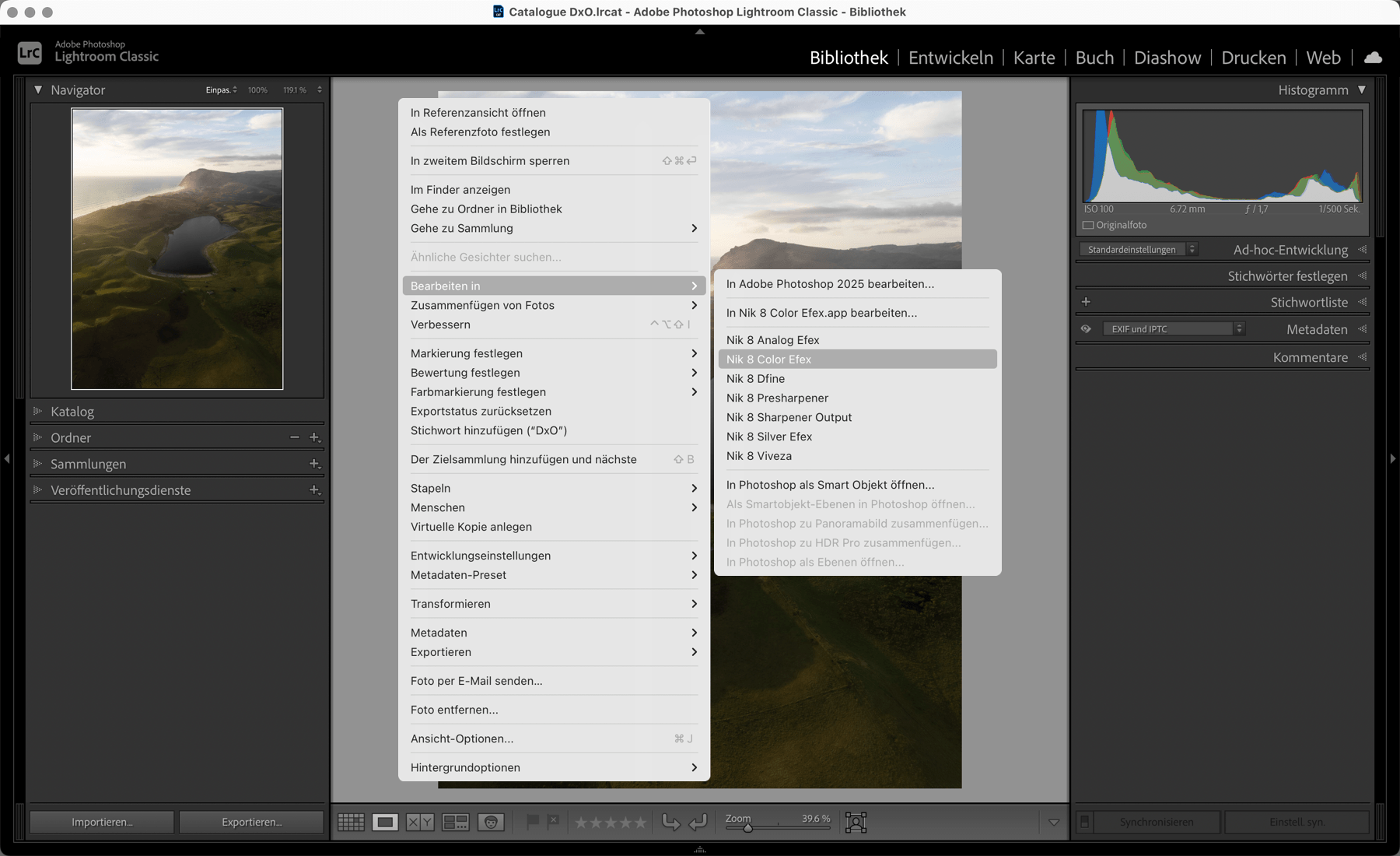Switch to Drucken module

click(1253, 58)
